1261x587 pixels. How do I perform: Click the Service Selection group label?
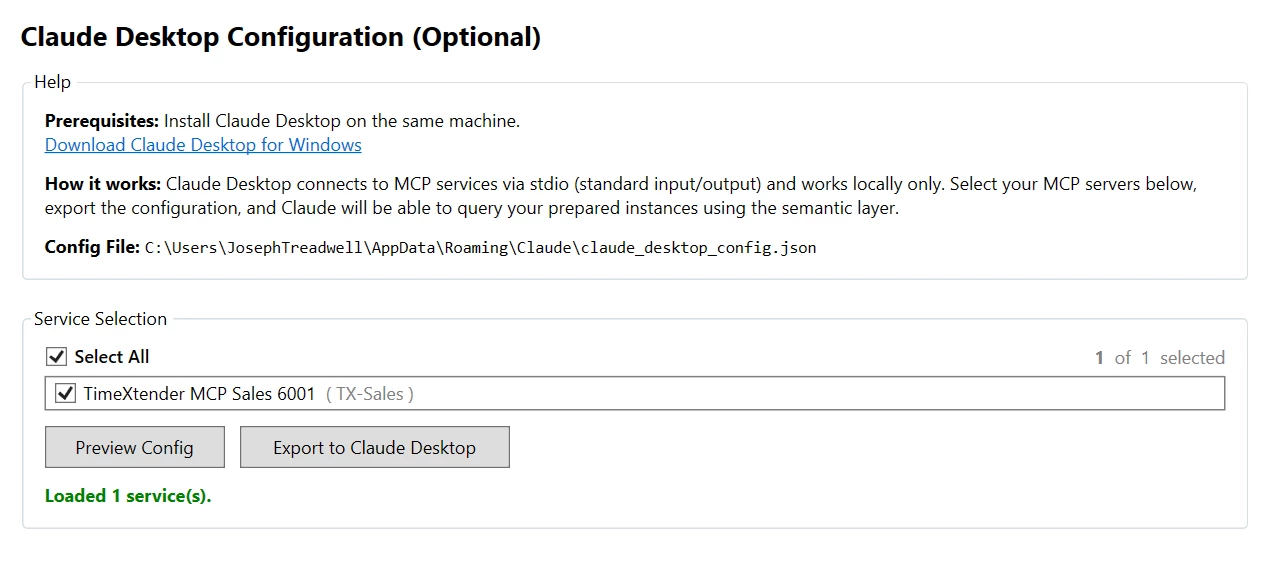(100, 319)
